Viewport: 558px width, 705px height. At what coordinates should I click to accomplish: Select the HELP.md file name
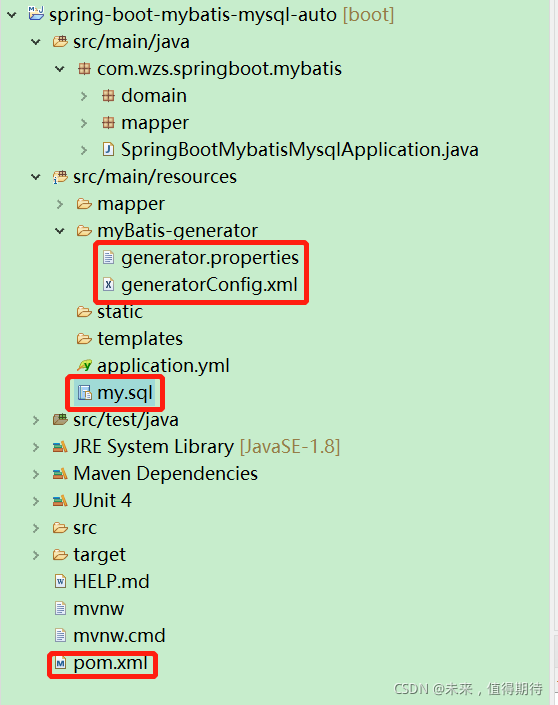tap(111, 582)
